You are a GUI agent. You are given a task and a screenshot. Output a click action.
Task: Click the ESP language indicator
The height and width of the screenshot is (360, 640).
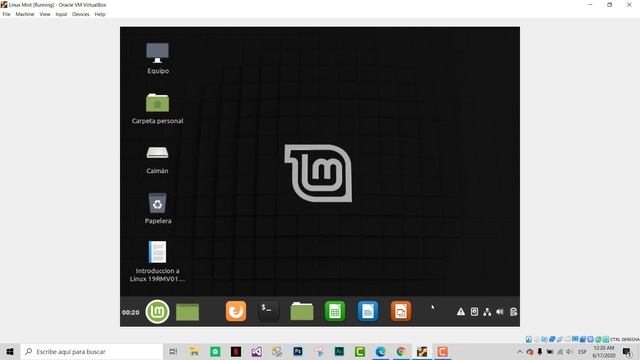582,351
